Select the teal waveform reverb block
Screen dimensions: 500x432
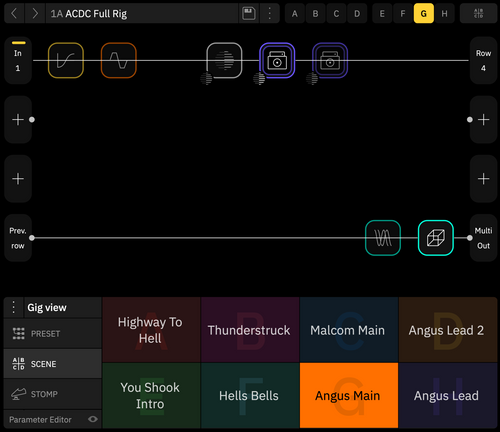point(383,238)
